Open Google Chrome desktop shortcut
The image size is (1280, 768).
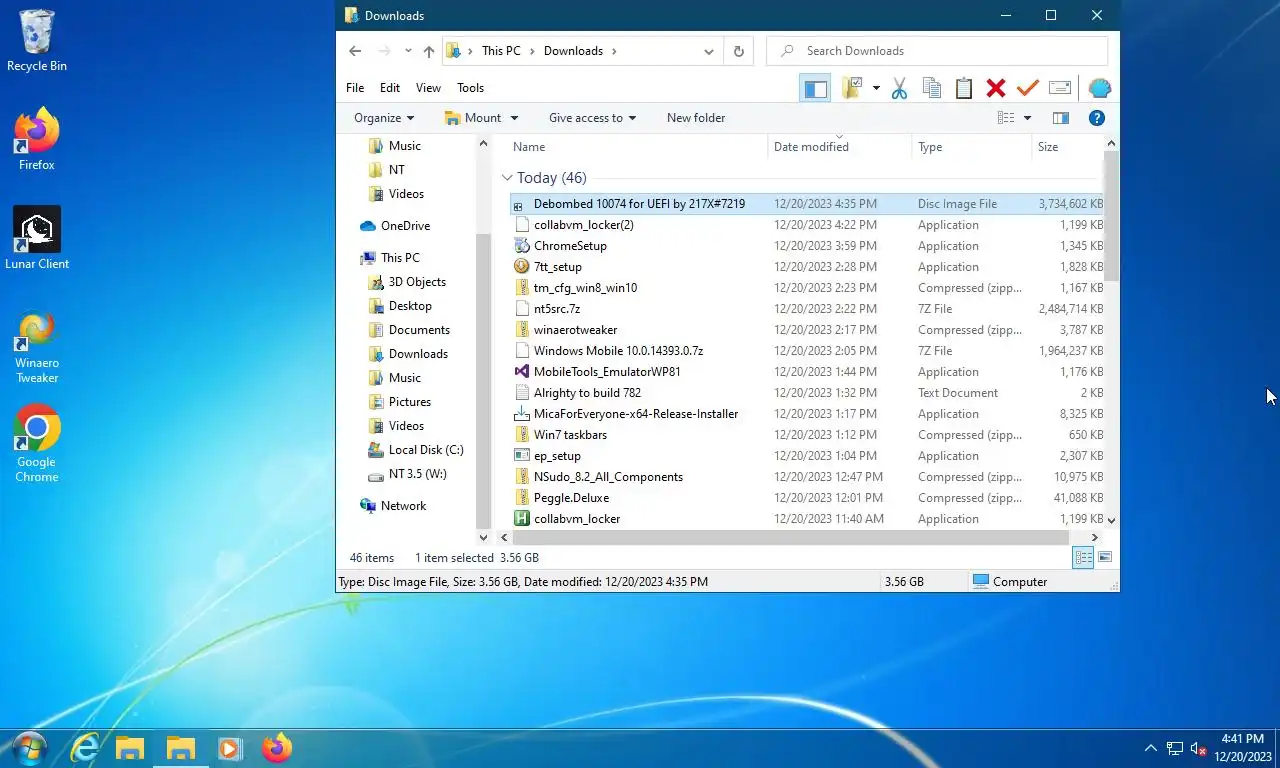click(37, 444)
